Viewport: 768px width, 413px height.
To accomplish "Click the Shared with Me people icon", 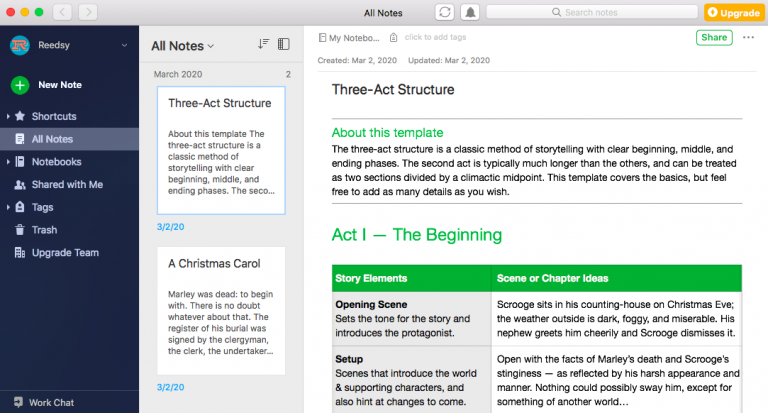I will click(20, 185).
